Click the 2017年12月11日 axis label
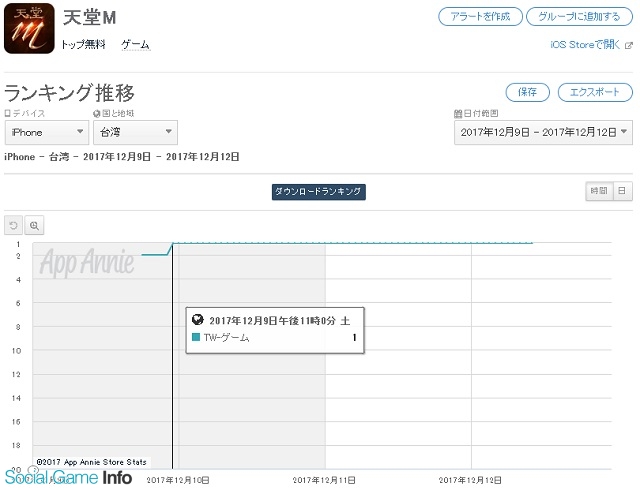Viewport: 640px width, 490px height. pos(324,480)
